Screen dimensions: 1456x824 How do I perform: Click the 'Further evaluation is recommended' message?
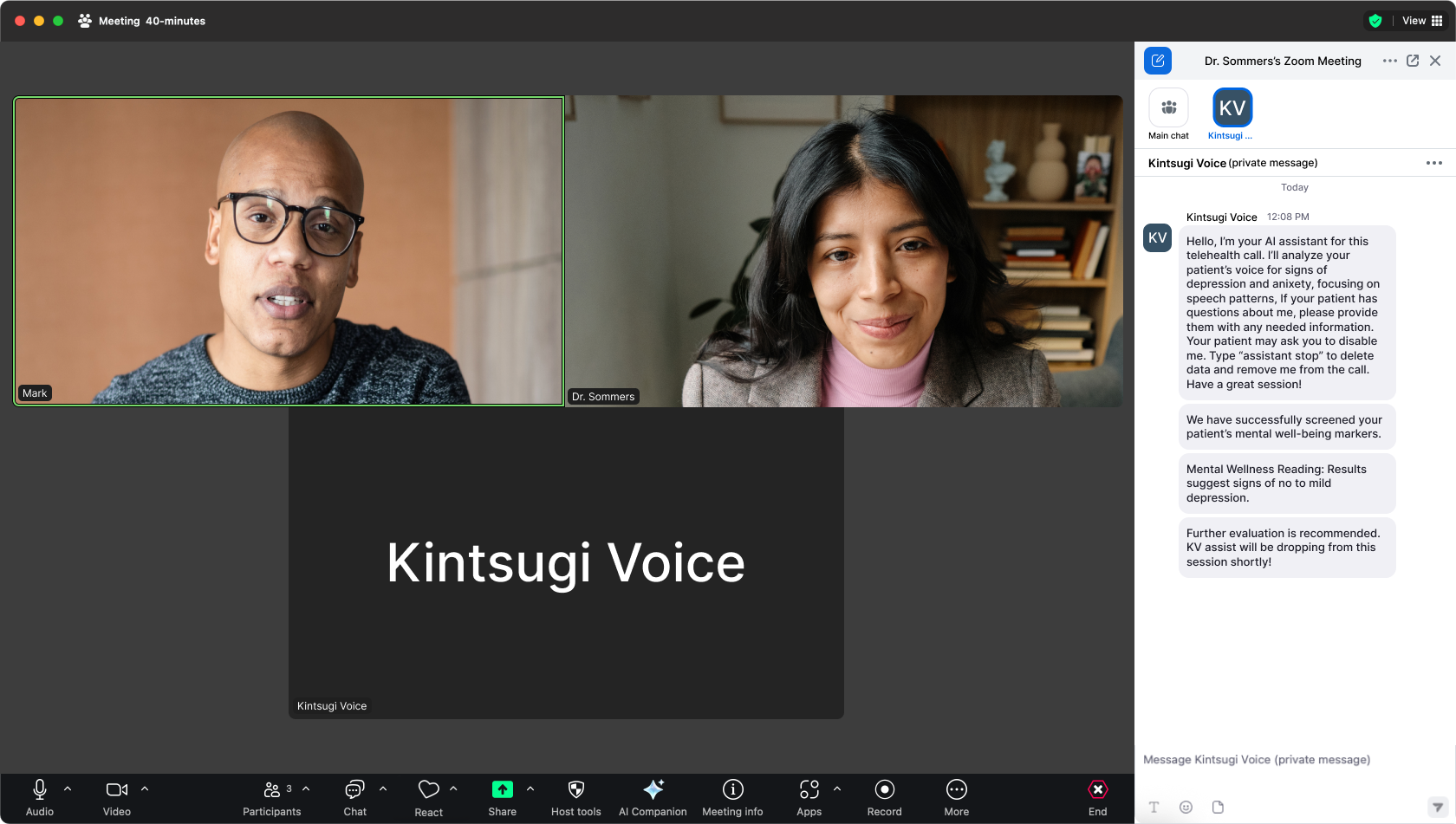(1287, 548)
